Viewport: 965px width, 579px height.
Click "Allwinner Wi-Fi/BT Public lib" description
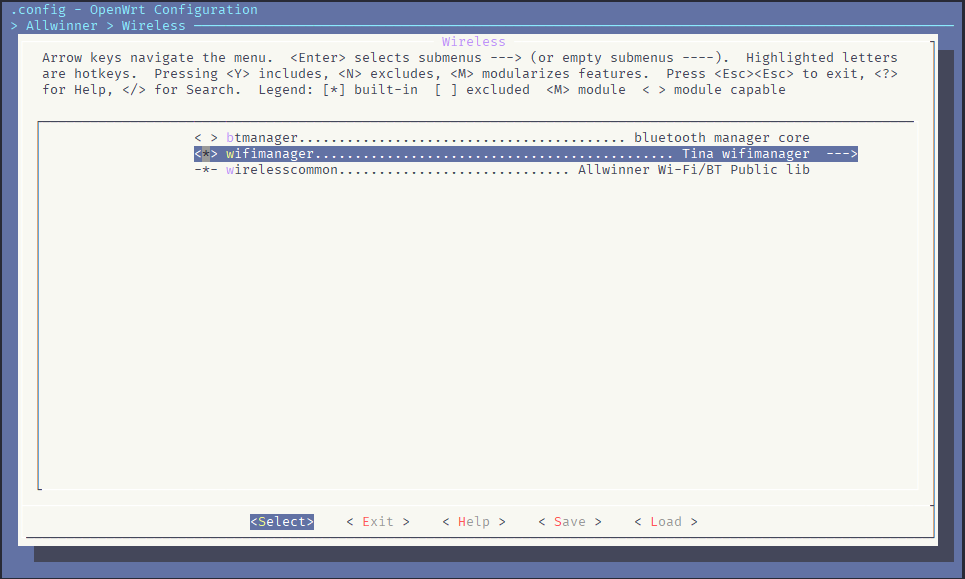point(694,170)
